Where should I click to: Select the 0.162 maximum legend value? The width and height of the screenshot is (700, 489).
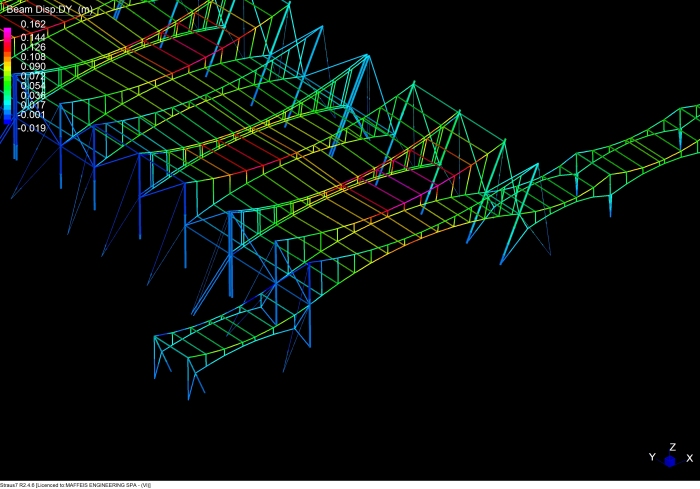pos(33,24)
